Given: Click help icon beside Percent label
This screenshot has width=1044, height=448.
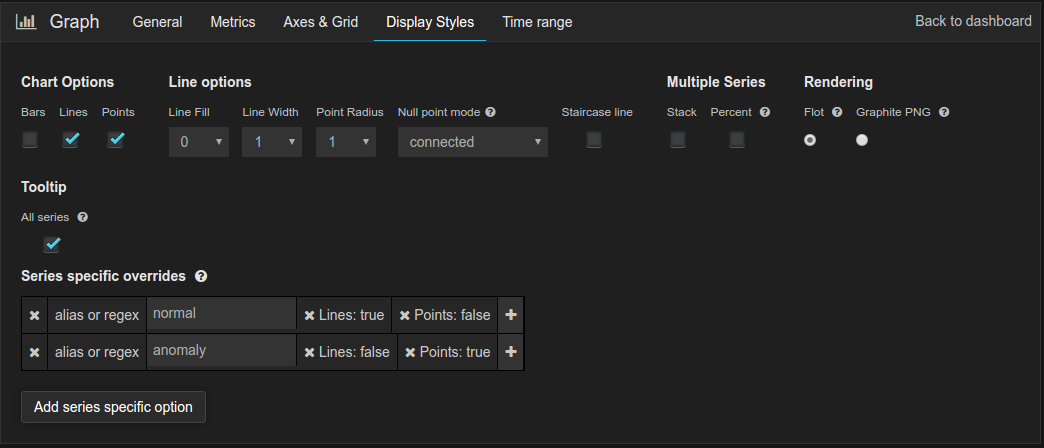Looking at the screenshot, I should [x=765, y=112].
